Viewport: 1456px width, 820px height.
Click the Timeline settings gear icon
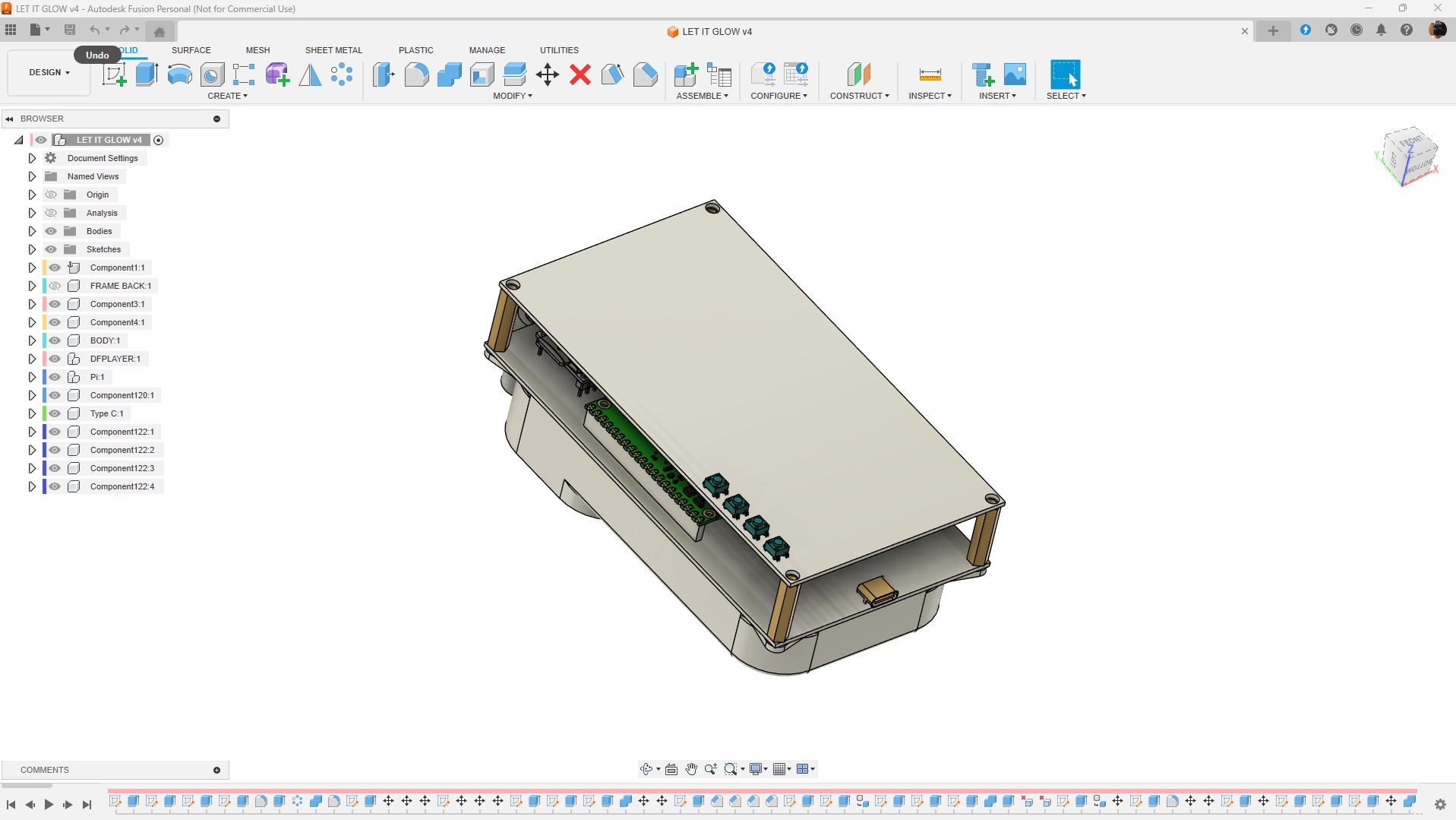[x=1439, y=804]
